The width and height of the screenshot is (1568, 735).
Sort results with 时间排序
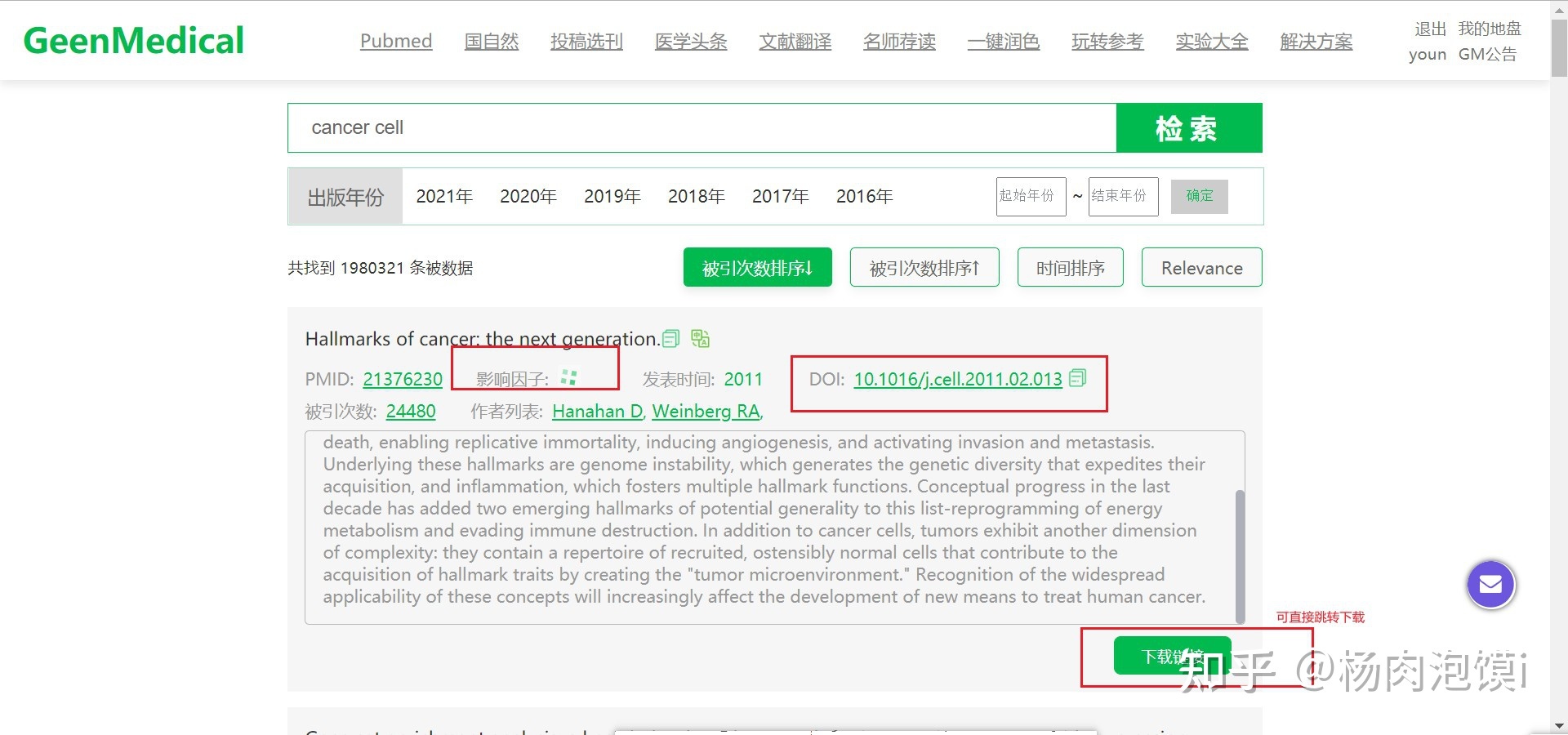[x=1071, y=267]
